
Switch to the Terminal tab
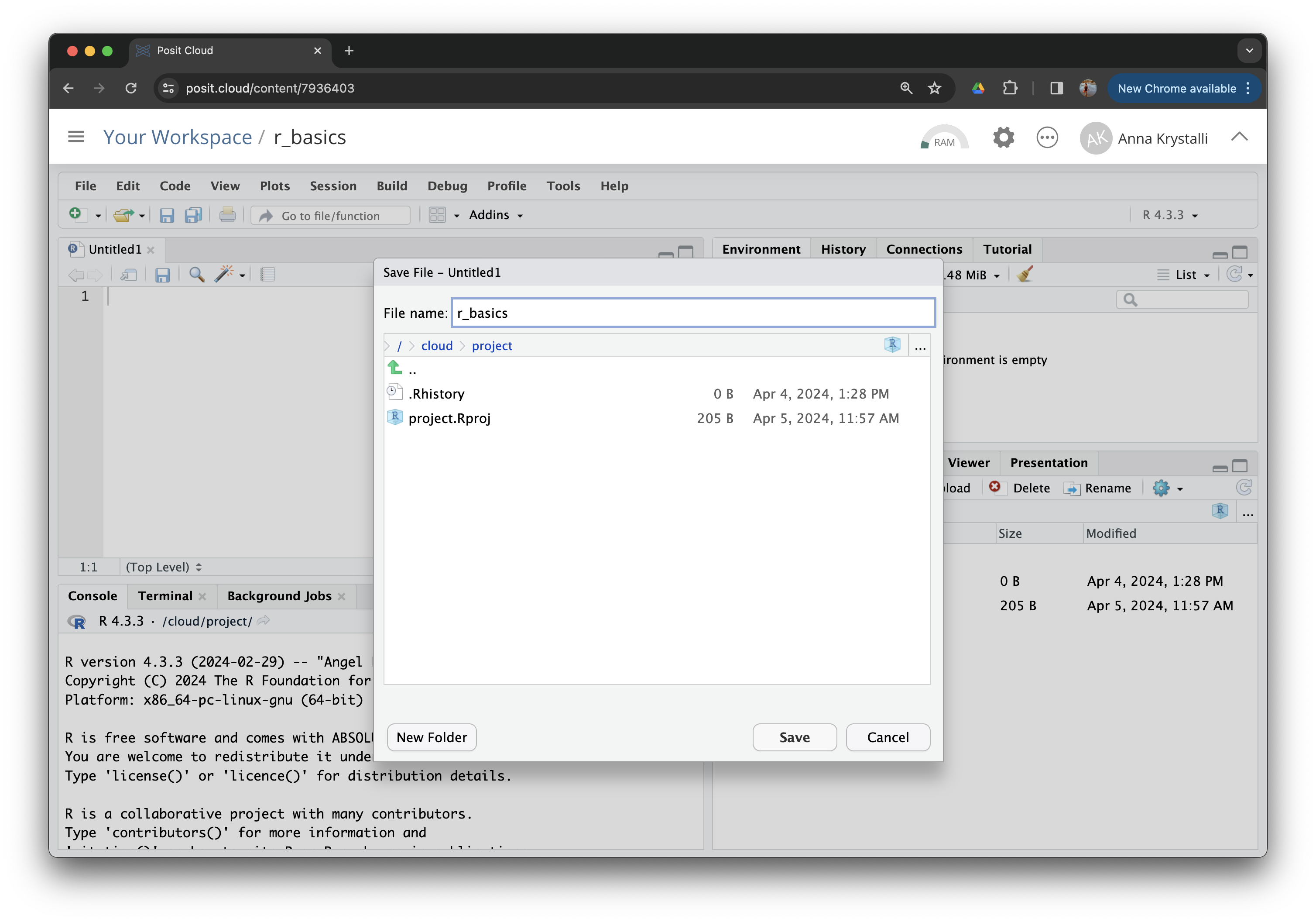pos(165,596)
